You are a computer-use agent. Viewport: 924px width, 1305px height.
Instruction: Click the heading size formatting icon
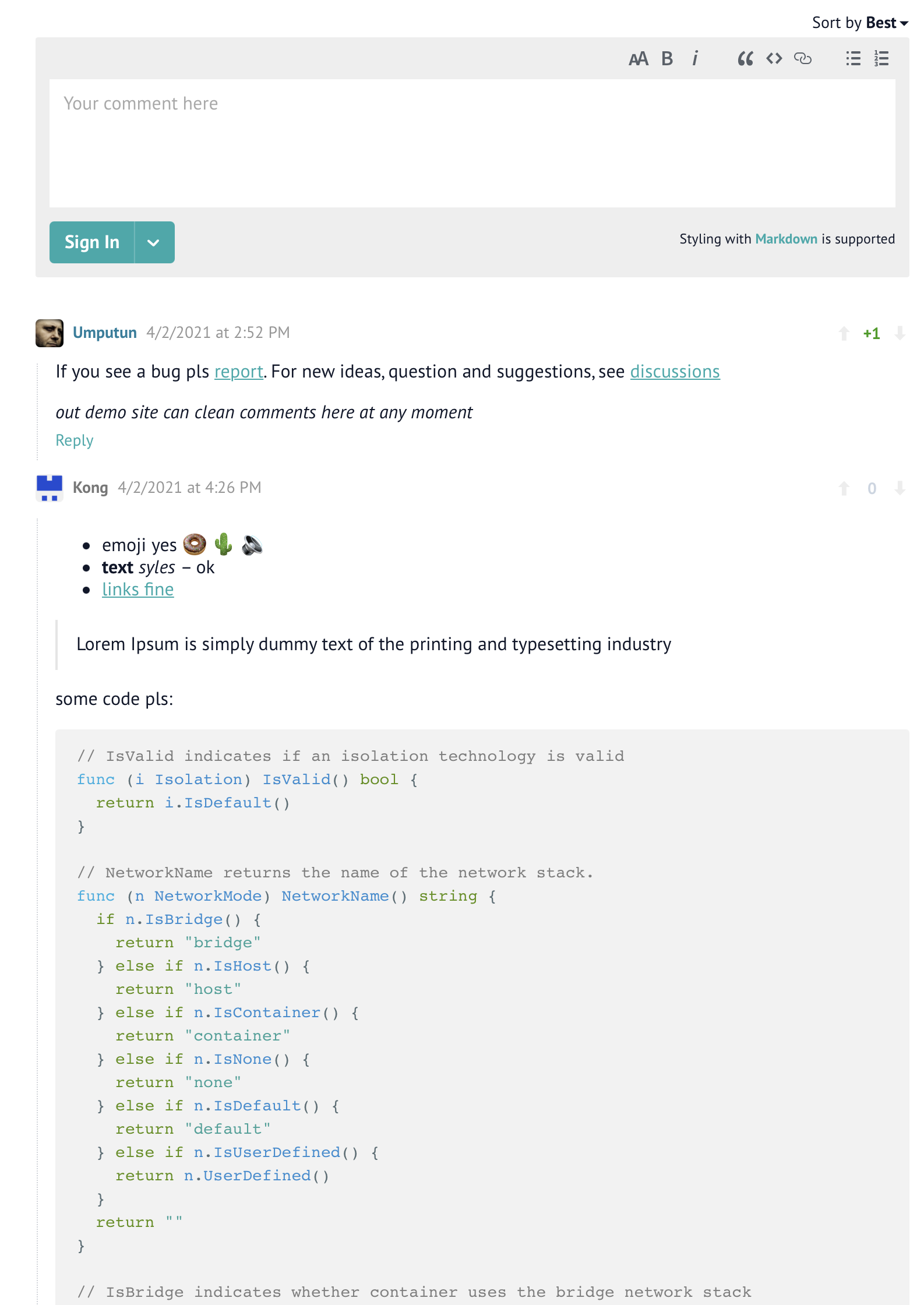(x=639, y=59)
